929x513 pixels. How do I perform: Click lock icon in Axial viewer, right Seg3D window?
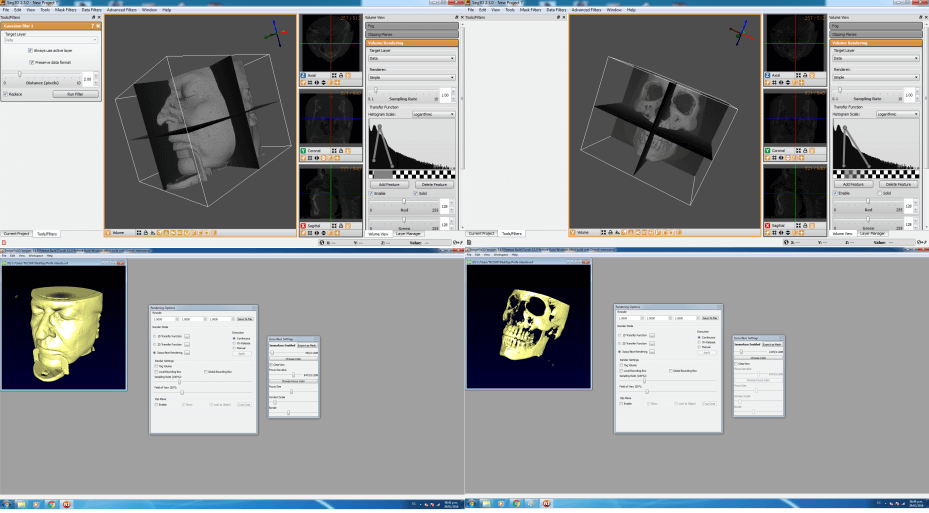click(806, 76)
